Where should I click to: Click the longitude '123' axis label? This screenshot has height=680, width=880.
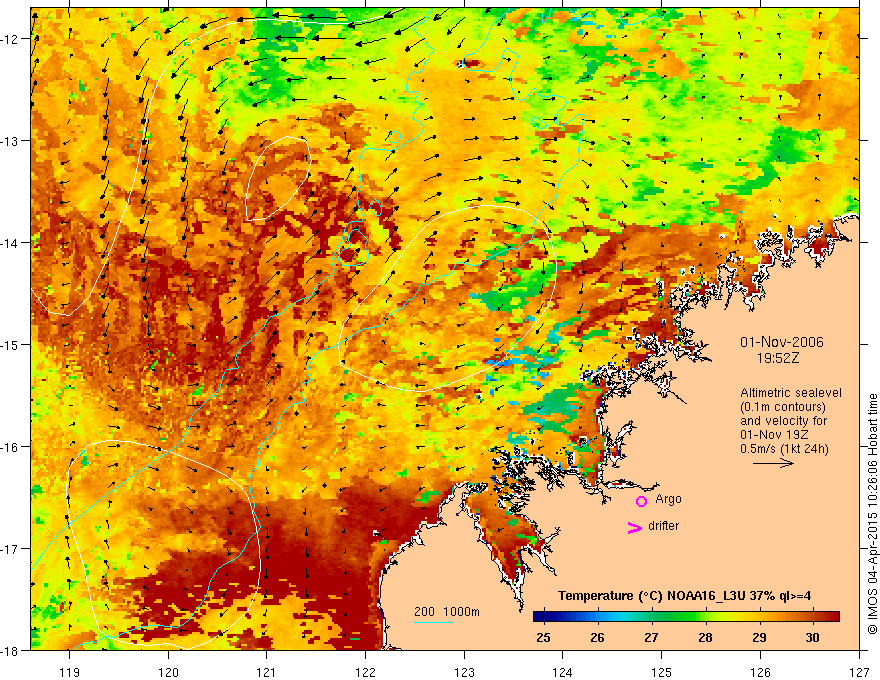click(464, 672)
